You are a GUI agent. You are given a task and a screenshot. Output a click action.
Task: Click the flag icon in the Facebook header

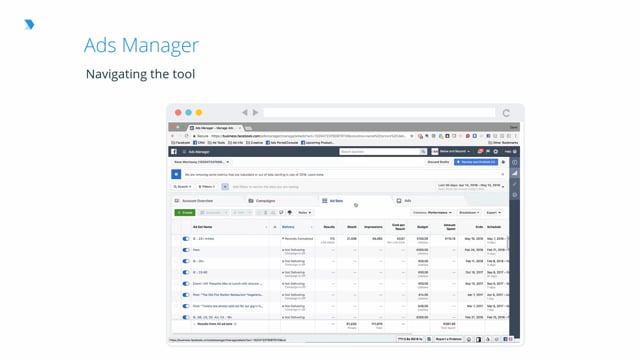point(488,151)
